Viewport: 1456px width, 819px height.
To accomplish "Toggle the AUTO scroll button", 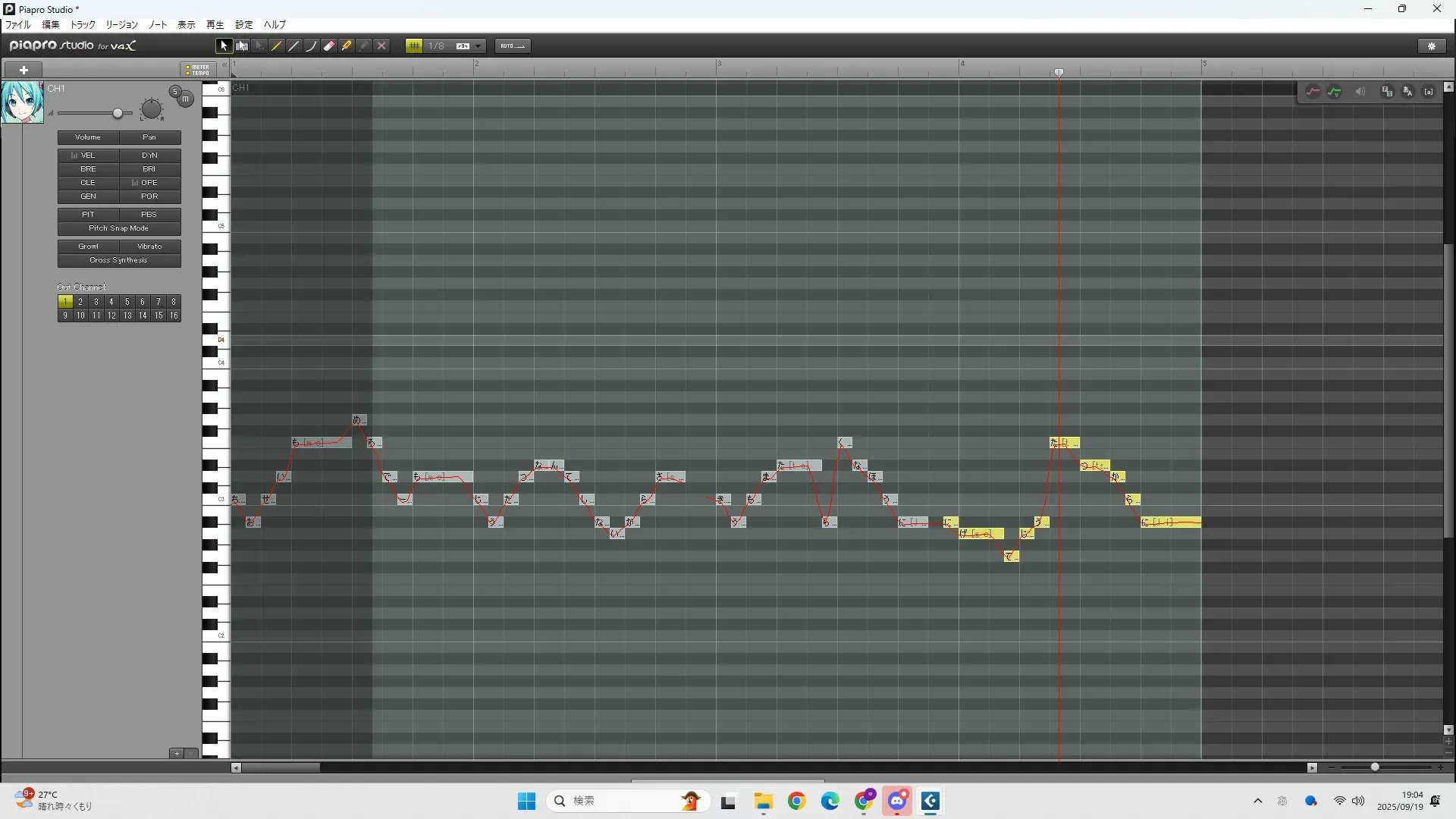I will 513,46.
